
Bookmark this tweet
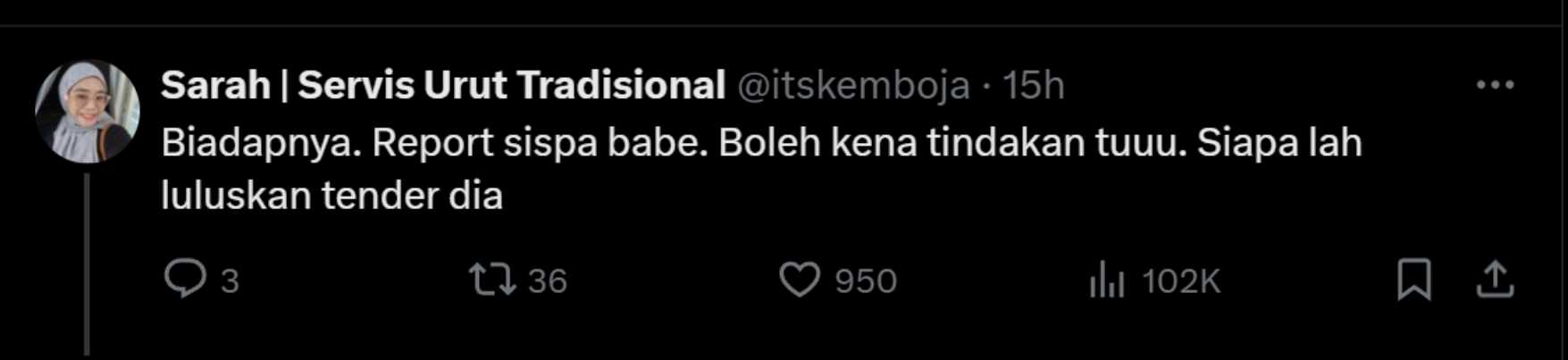(x=1413, y=280)
